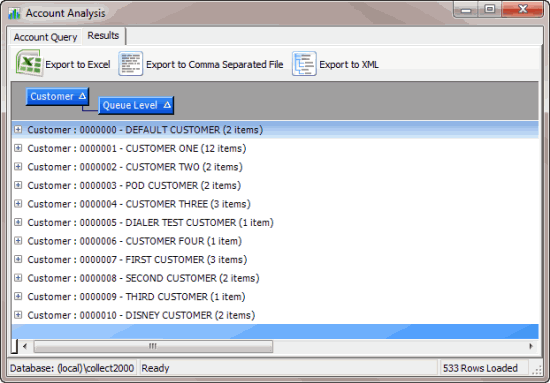Click Export to Comma Separated File label
This screenshot has width=550, height=383.
tap(215, 65)
